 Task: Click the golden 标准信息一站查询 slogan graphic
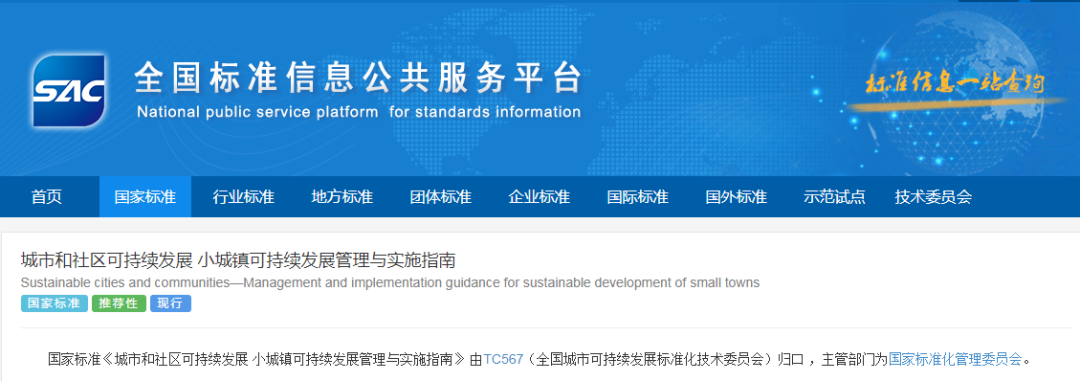(x=955, y=85)
